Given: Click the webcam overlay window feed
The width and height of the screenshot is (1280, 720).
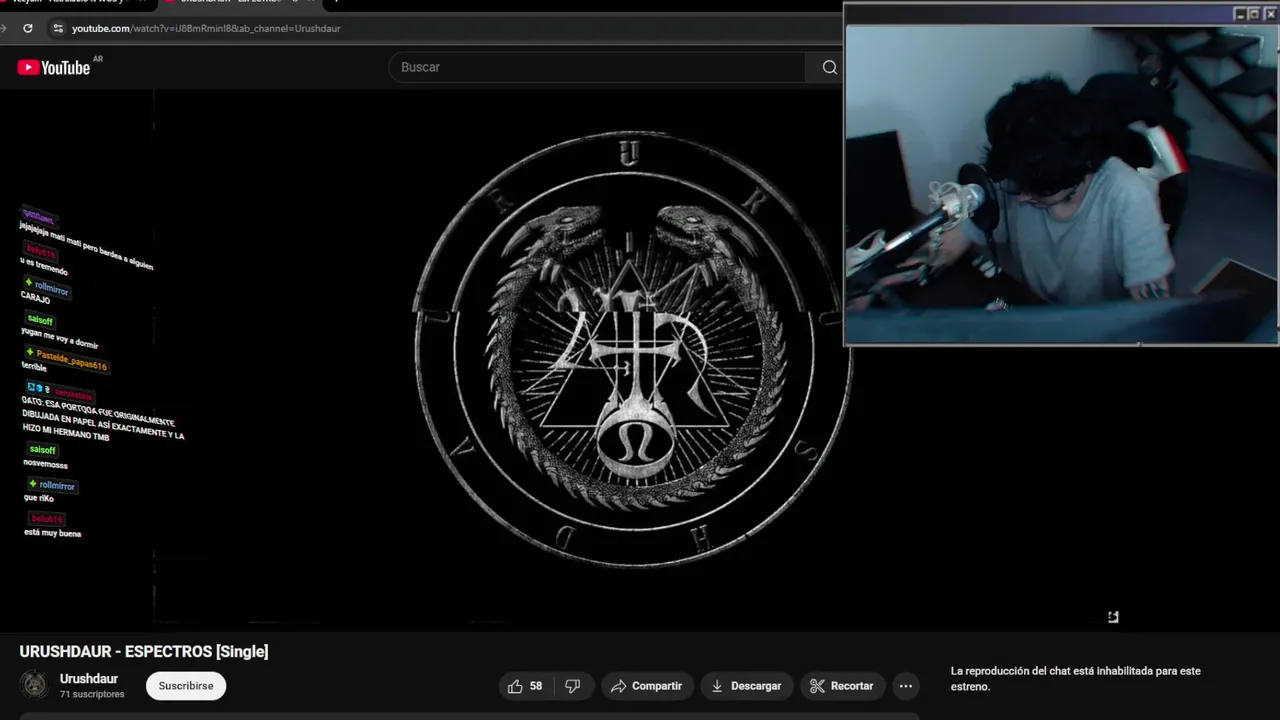Looking at the screenshot, I should click(x=1061, y=184).
